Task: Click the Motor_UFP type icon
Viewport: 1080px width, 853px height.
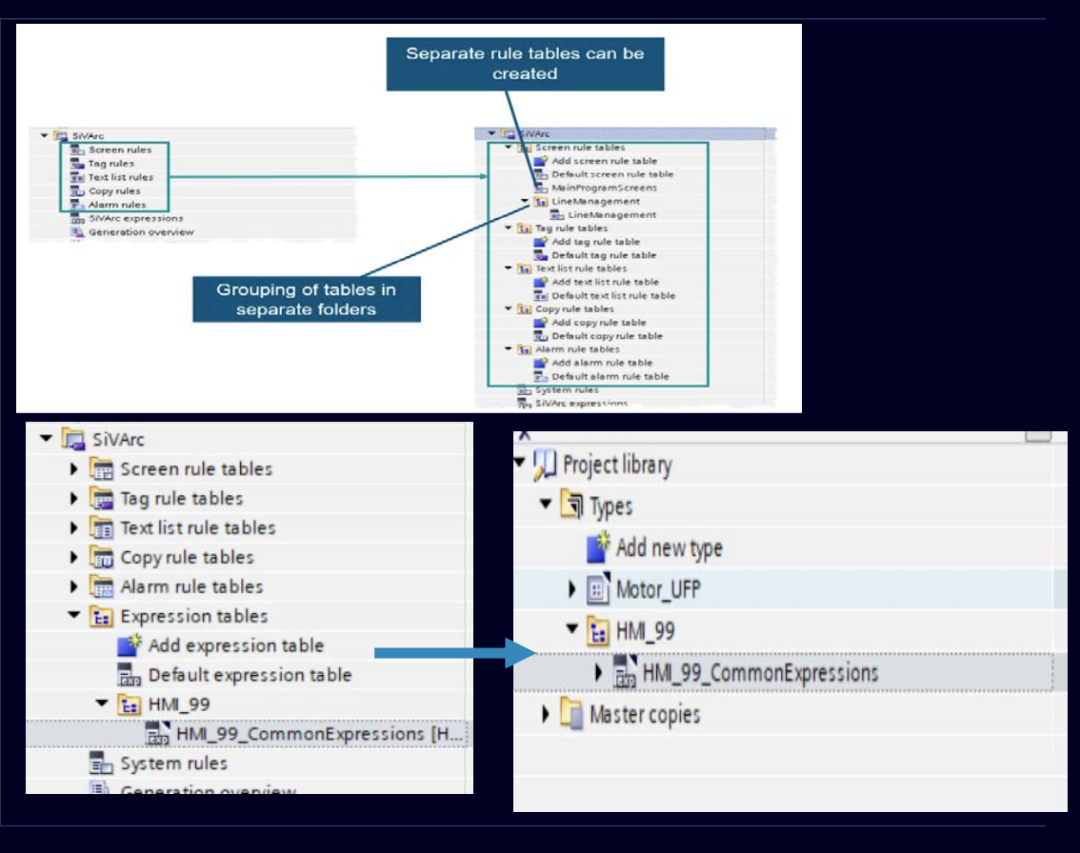Action: 597,590
